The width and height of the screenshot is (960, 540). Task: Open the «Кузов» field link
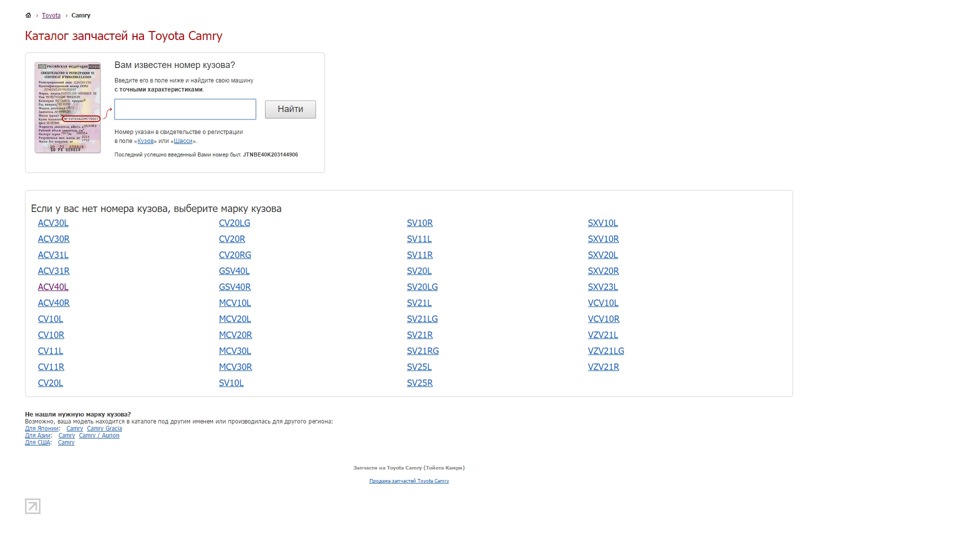coord(146,141)
